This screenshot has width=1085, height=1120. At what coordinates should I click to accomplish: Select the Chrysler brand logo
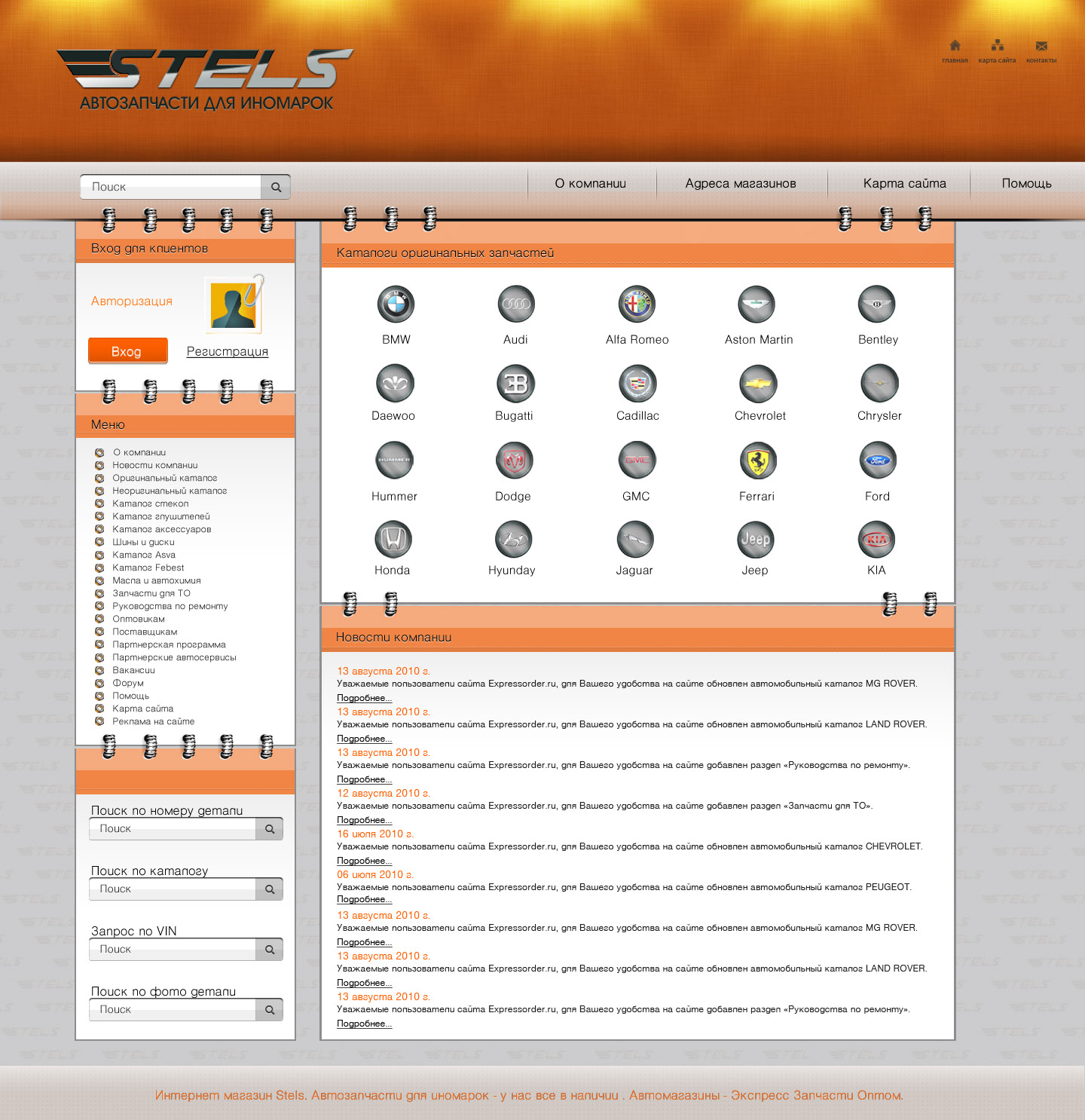pos(879,384)
